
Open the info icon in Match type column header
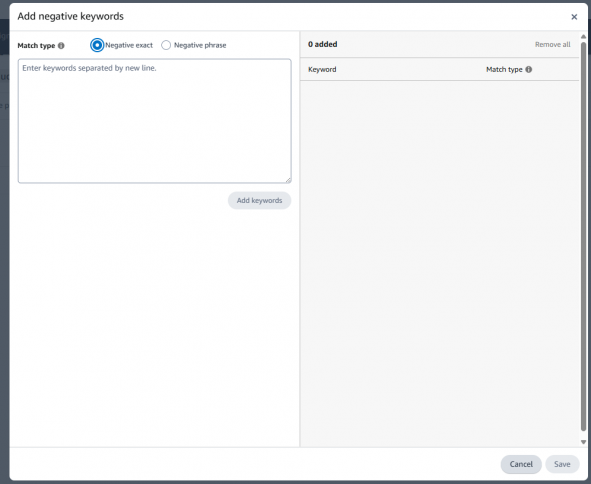529,69
